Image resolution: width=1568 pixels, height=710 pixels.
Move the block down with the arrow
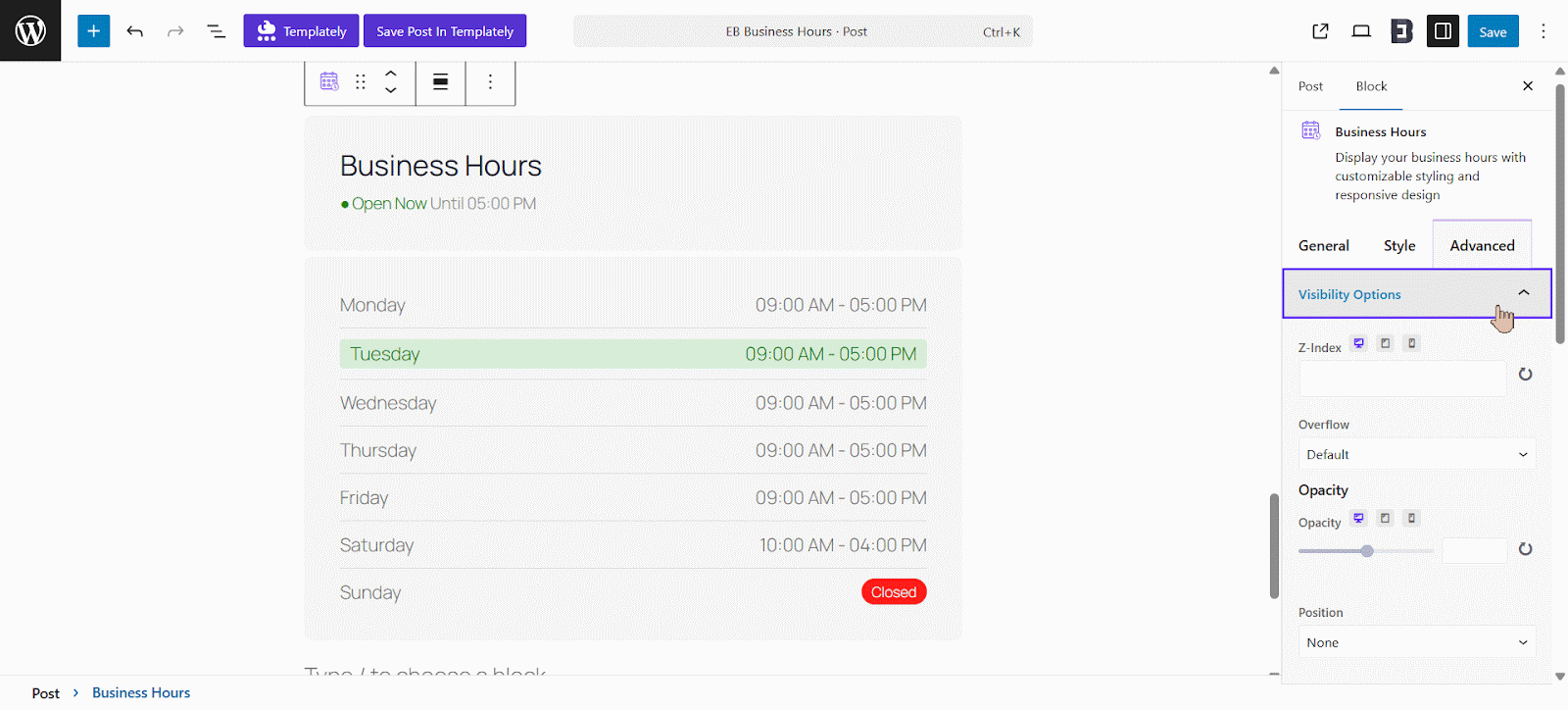tap(390, 90)
